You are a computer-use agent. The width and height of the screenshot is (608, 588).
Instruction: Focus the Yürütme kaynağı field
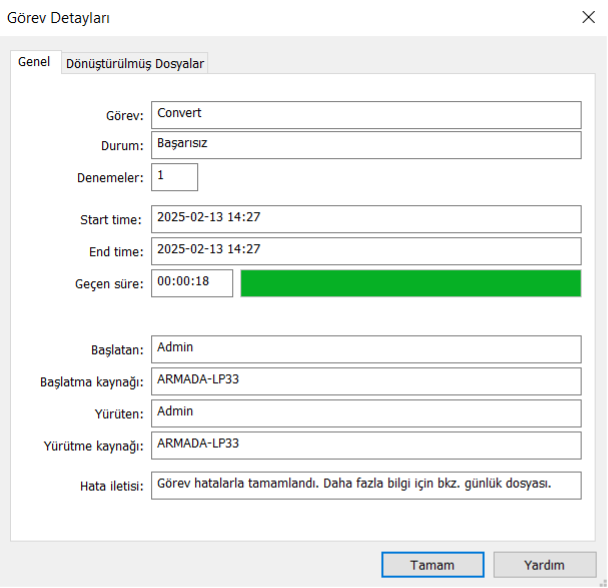[366, 445]
